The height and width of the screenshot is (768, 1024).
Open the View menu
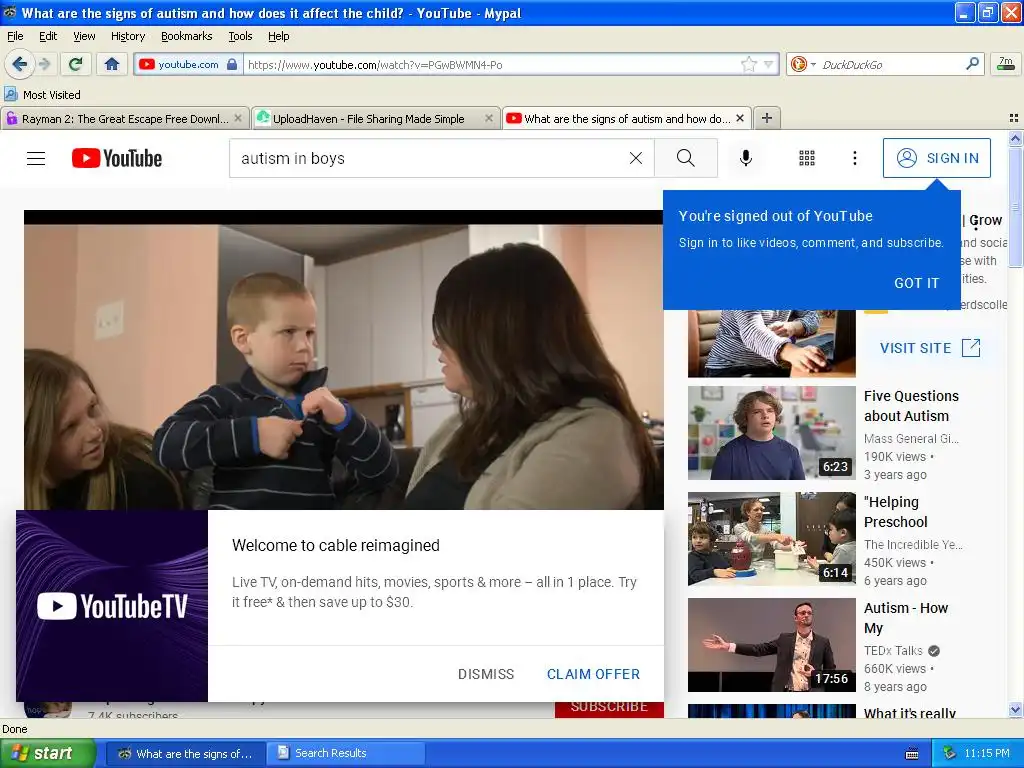coord(84,36)
